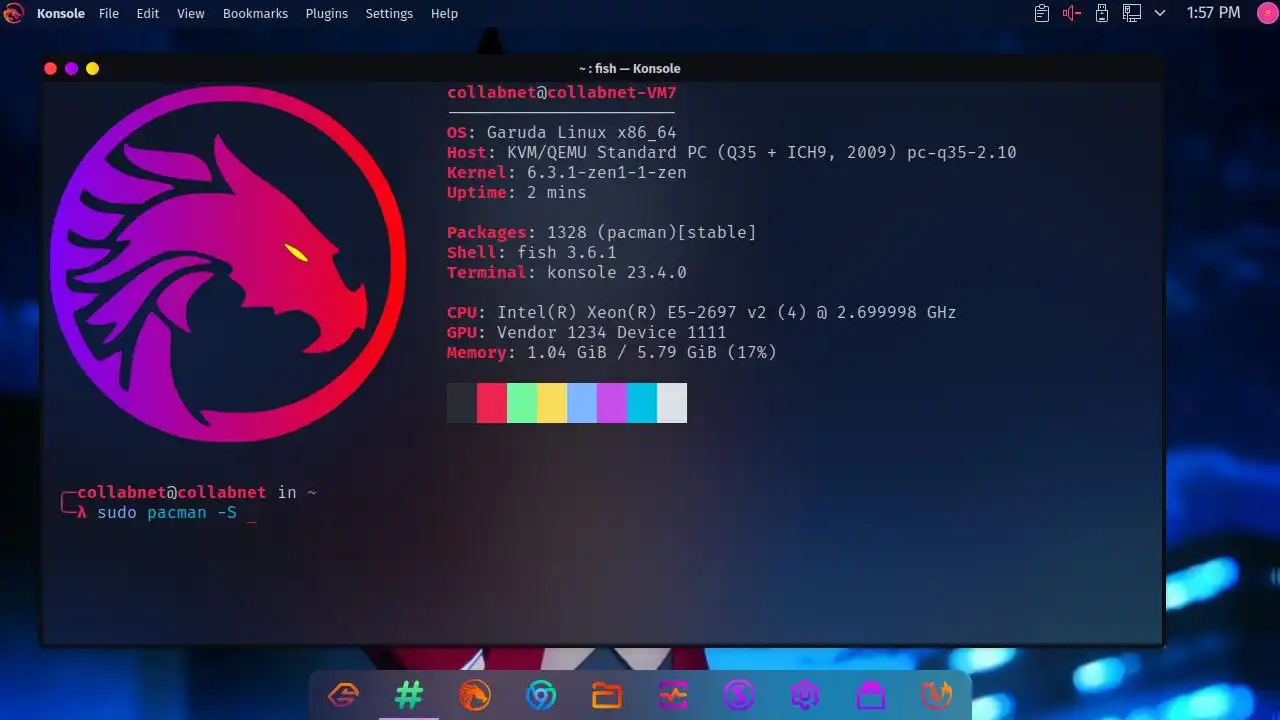Click the 'CPU: Intel(R) Xeon(R) E5-2697' line
The width and height of the screenshot is (1280, 720).
[x=702, y=313]
